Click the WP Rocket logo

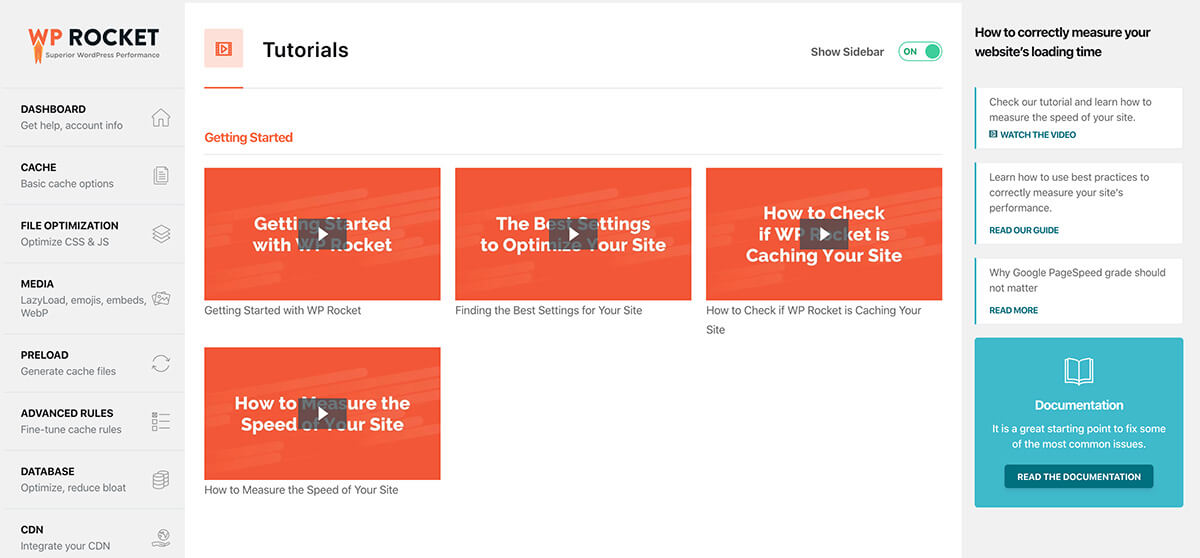pyautogui.click(x=92, y=43)
